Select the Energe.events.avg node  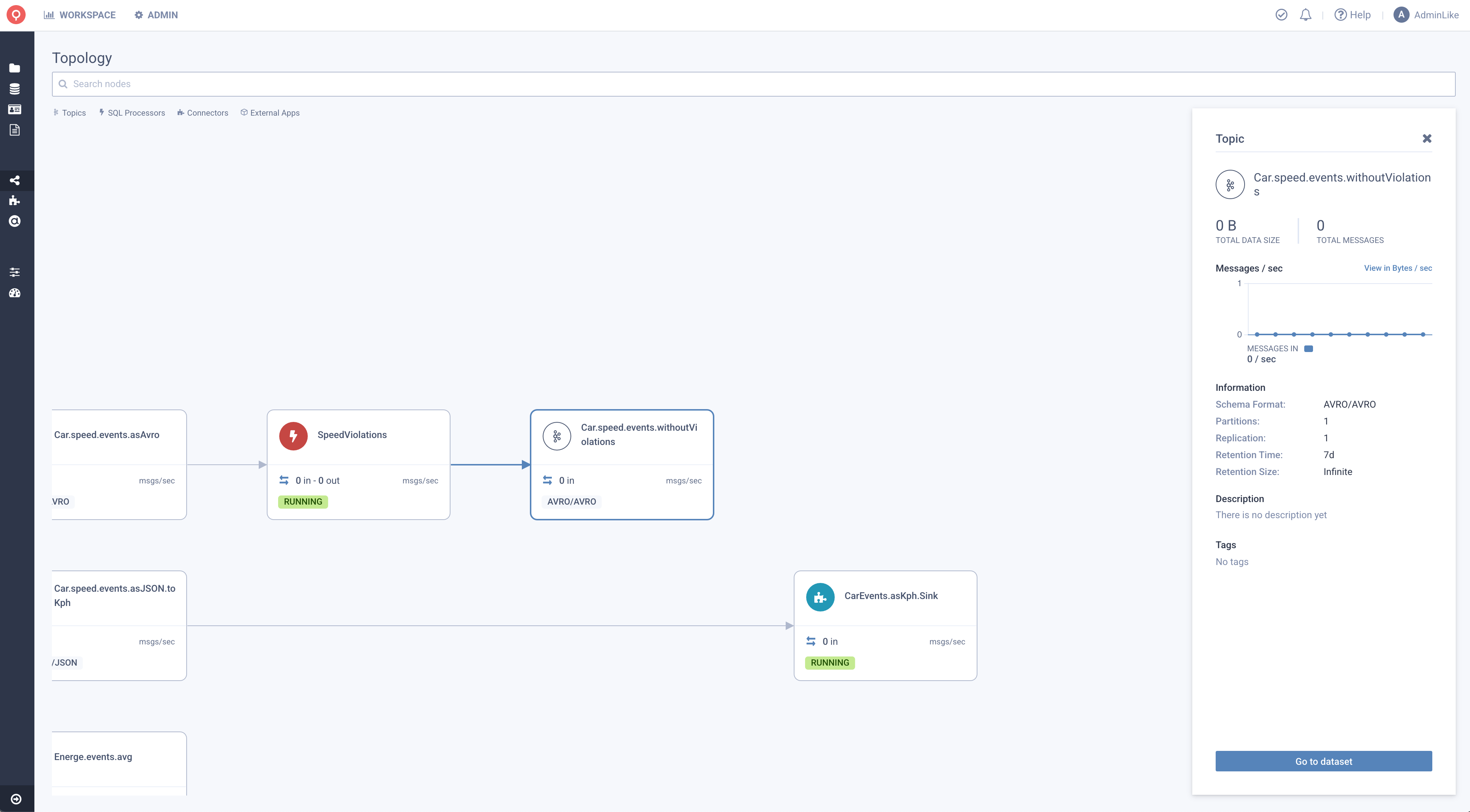click(x=119, y=763)
